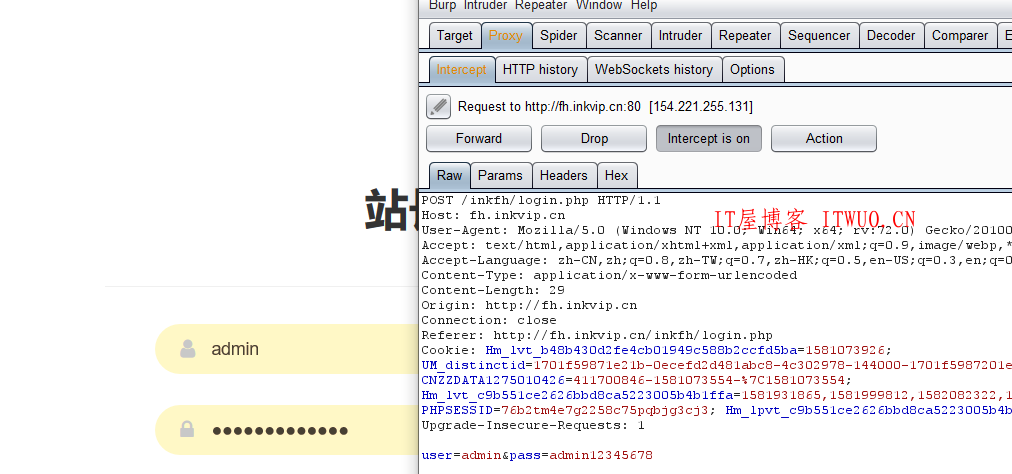Click the Host: fh.inkvip.cn header line

tap(493, 216)
